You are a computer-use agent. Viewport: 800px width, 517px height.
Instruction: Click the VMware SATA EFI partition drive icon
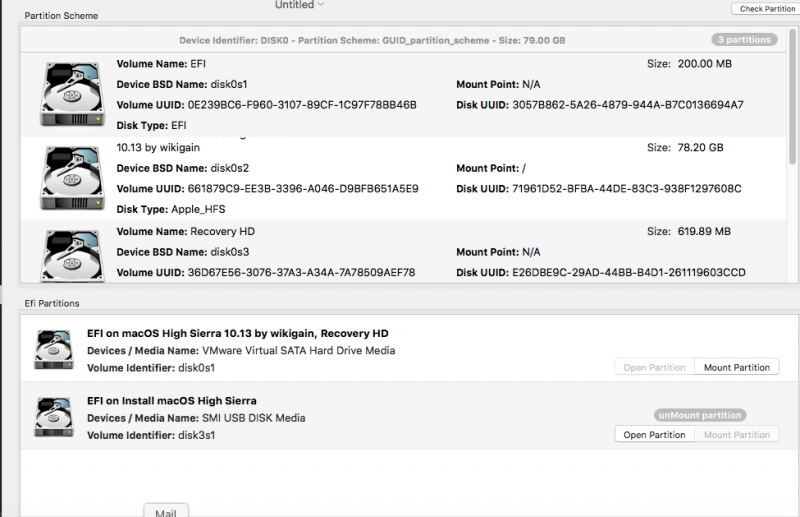[54, 350]
